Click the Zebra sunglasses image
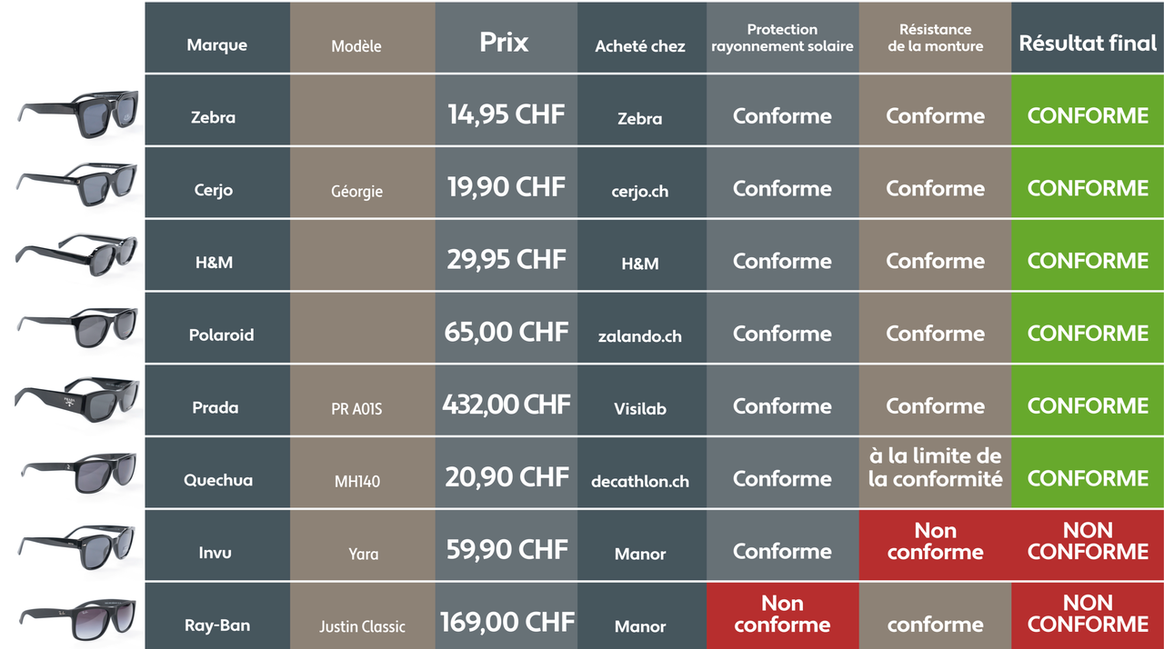The width and height of the screenshot is (1164, 649). (x=78, y=113)
